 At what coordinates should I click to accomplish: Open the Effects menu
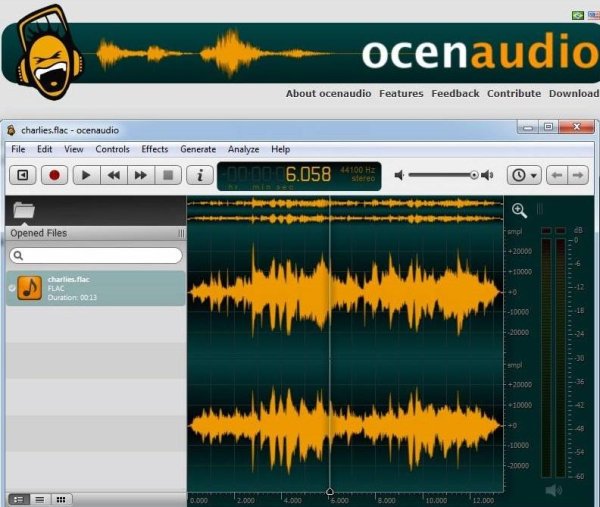click(155, 149)
